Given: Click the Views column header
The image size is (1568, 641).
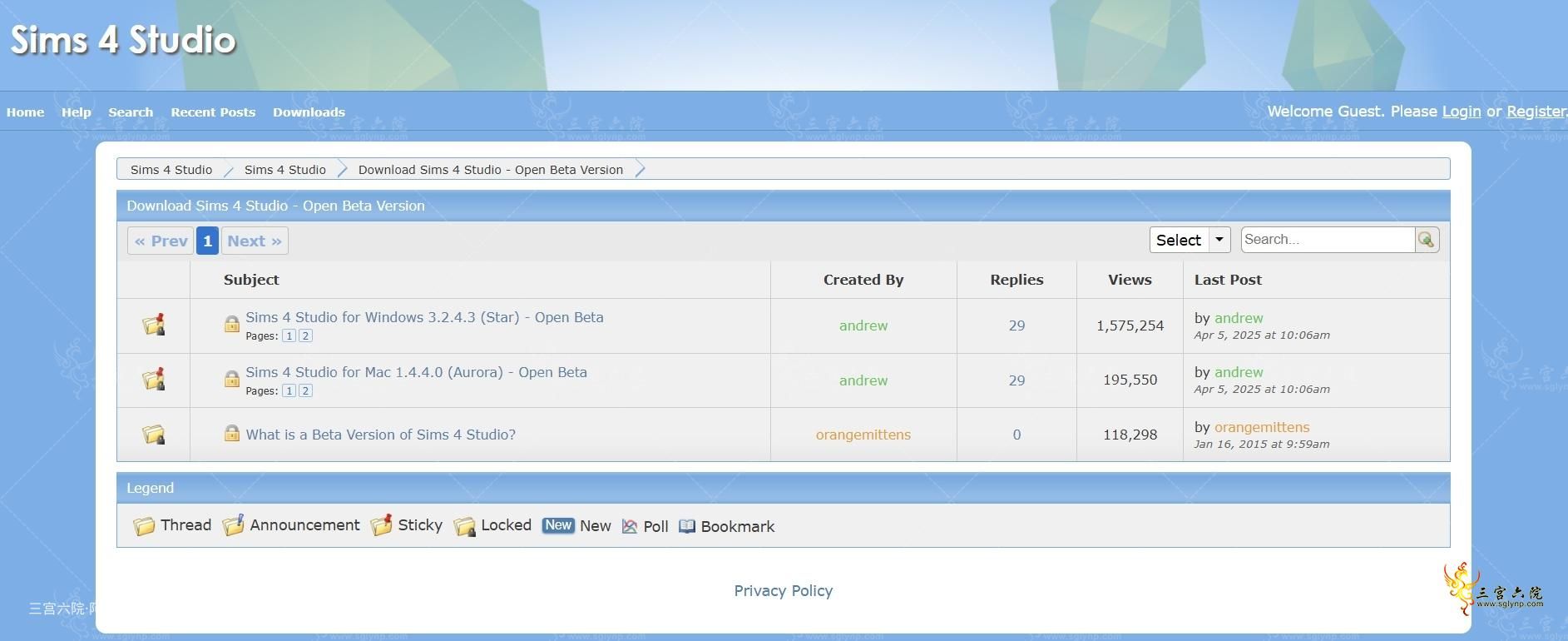Looking at the screenshot, I should click(x=1130, y=280).
